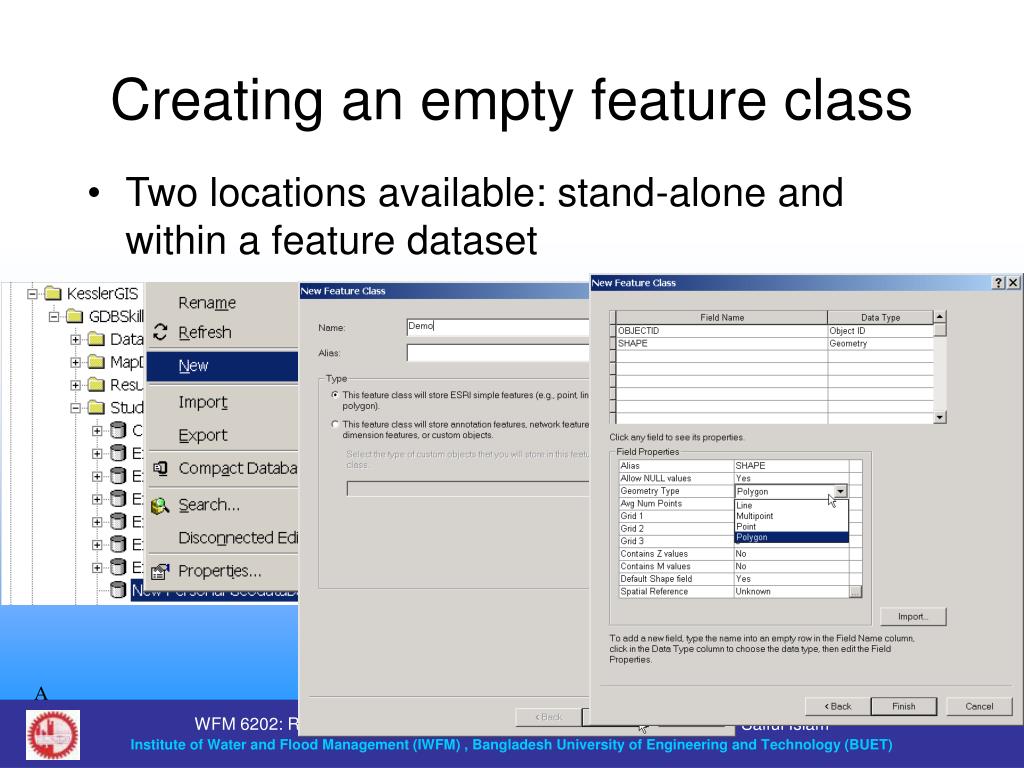
Task: Click the Default Shape field Yes cell
Action: tap(792, 579)
